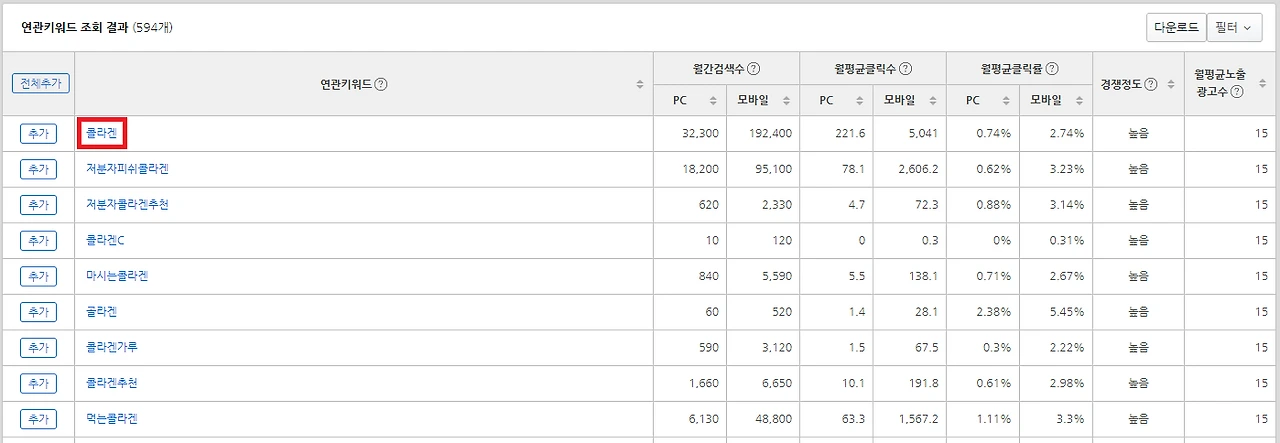Viewport: 1280px width, 443px height.
Task: Click the 전체추가 button
Action: [41, 84]
